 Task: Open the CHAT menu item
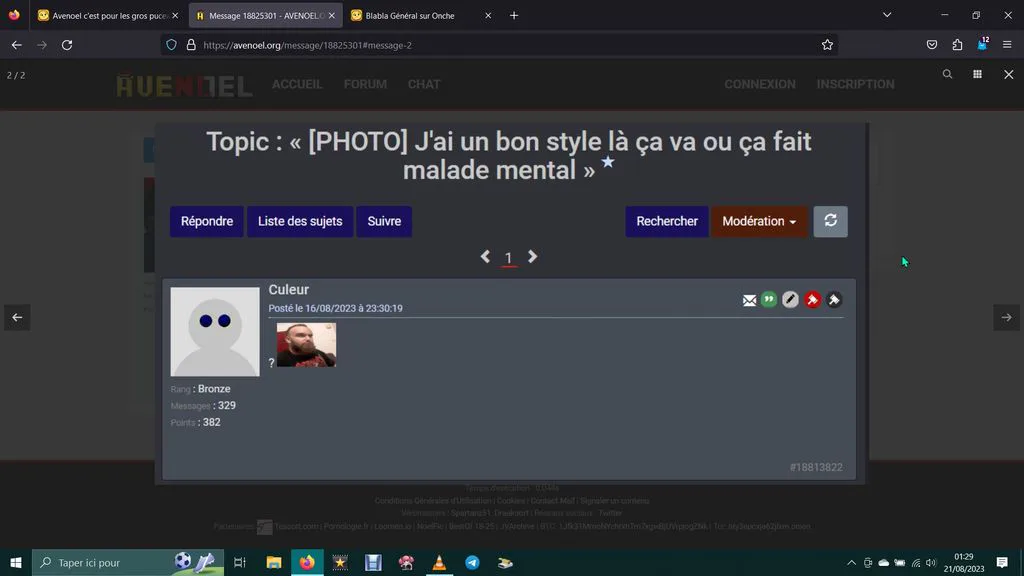[424, 84]
